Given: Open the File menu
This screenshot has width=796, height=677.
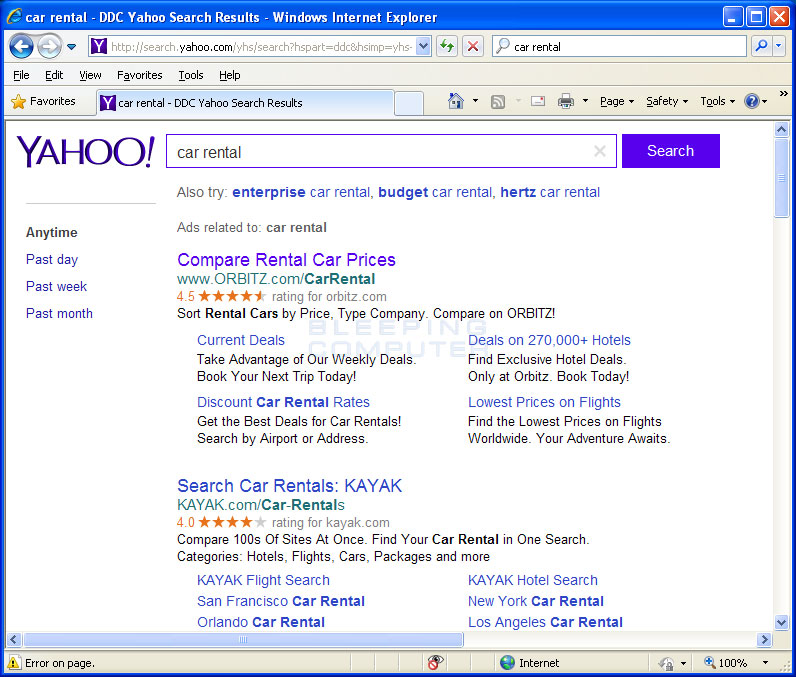Looking at the screenshot, I should pyautogui.click(x=21, y=75).
